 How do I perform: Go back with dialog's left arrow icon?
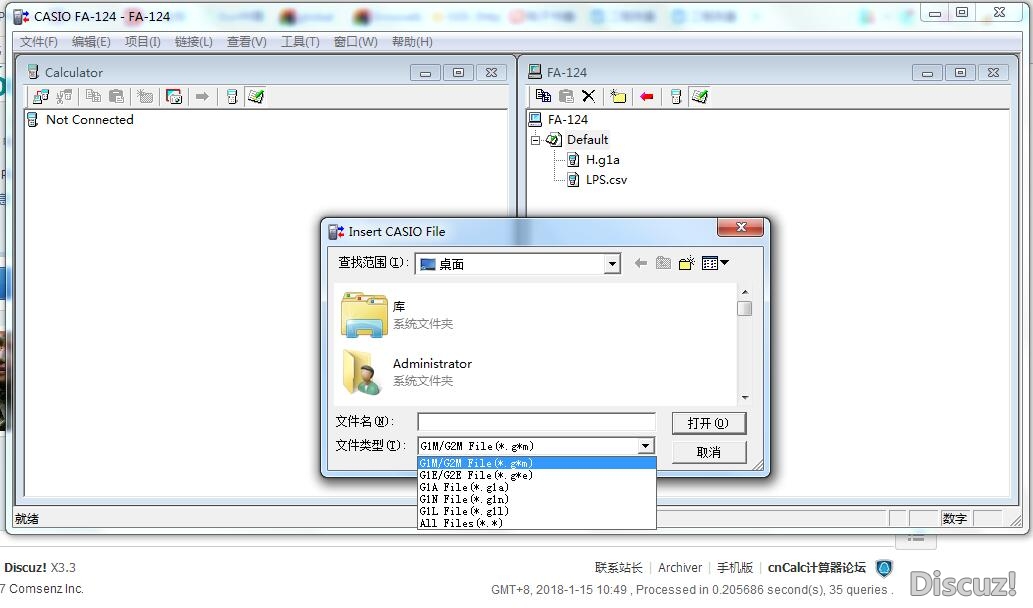(640, 263)
